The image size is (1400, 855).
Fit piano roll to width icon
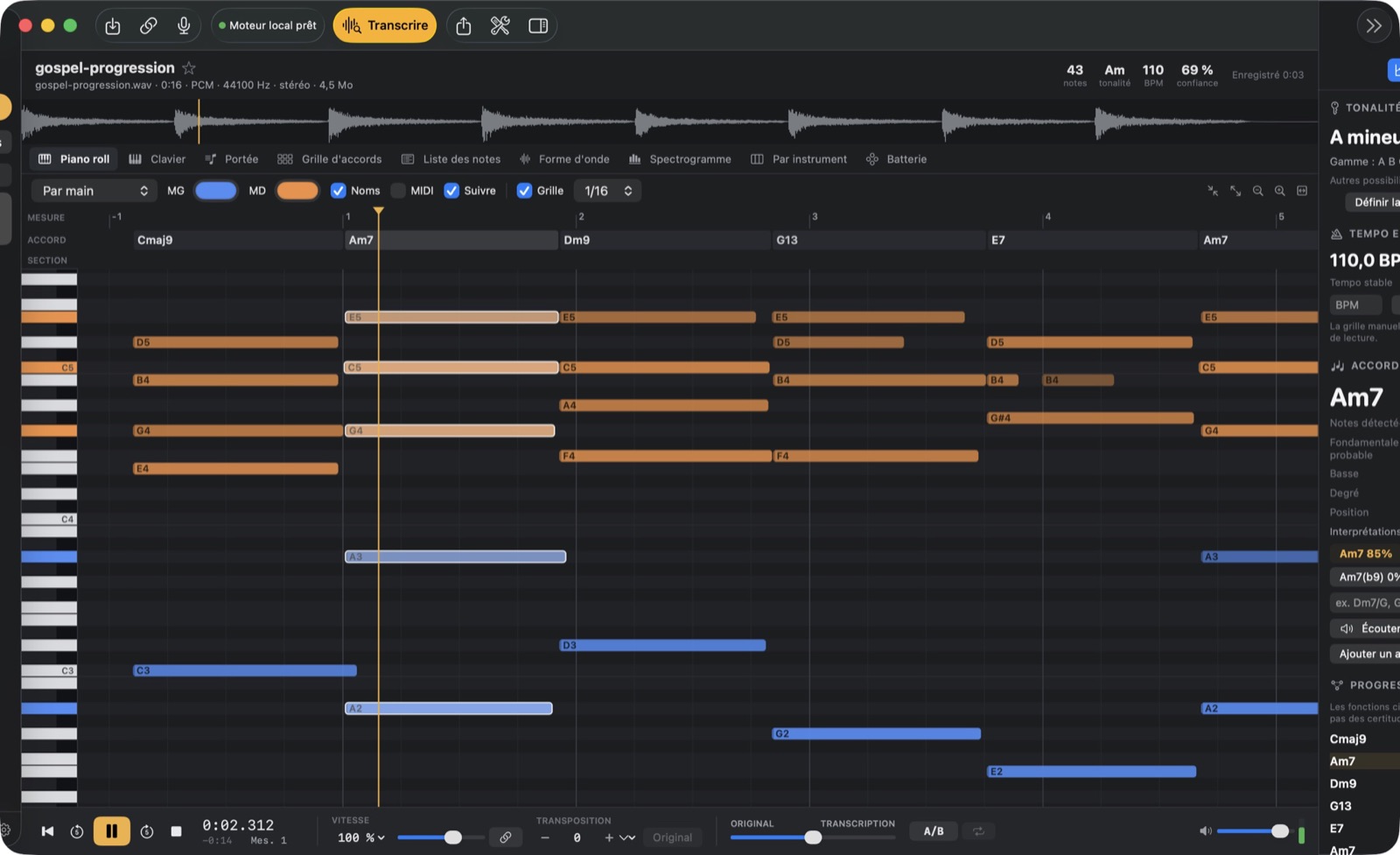(x=1302, y=191)
